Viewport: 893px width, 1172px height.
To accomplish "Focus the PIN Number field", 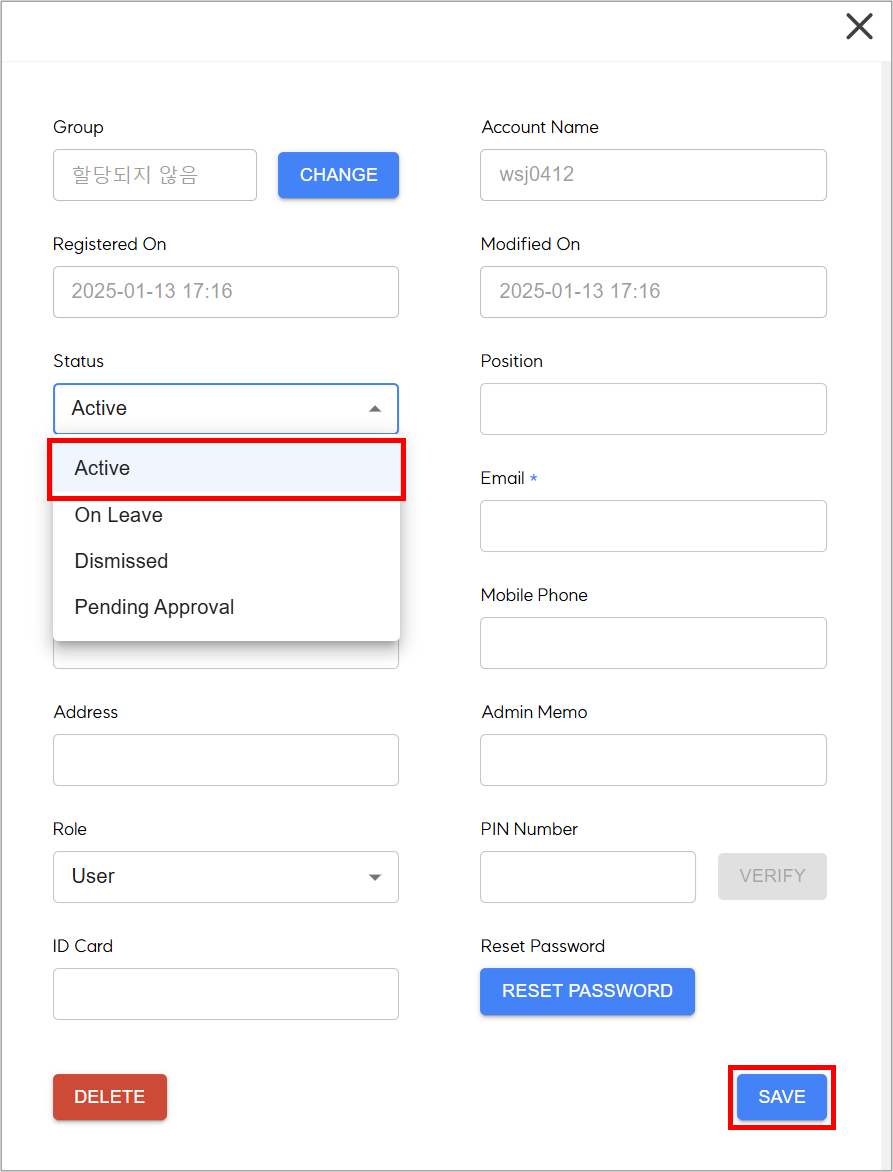I will click(588, 877).
